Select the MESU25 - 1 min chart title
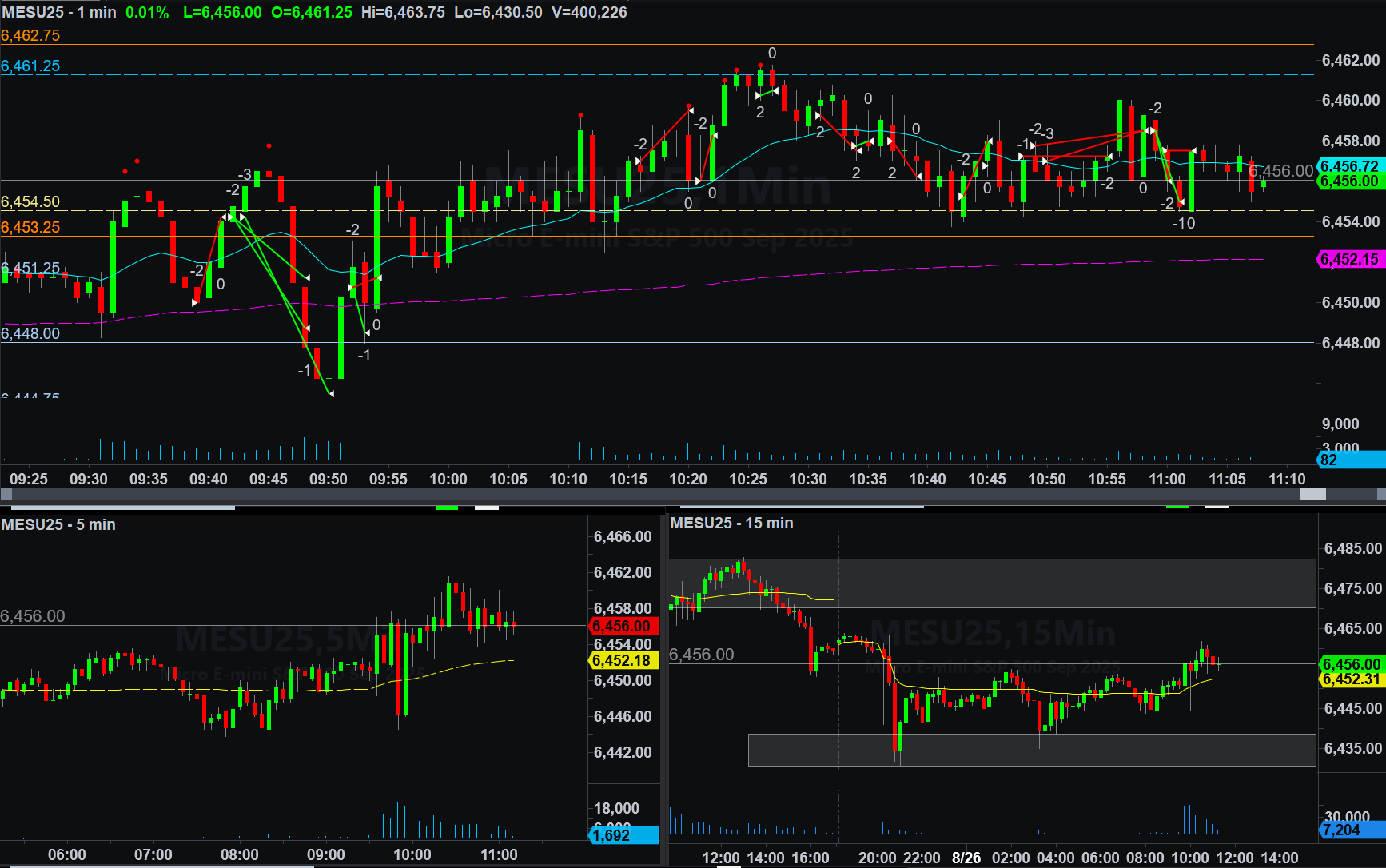1386x868 pixels. pyautogui.click(x=59, y=13)
